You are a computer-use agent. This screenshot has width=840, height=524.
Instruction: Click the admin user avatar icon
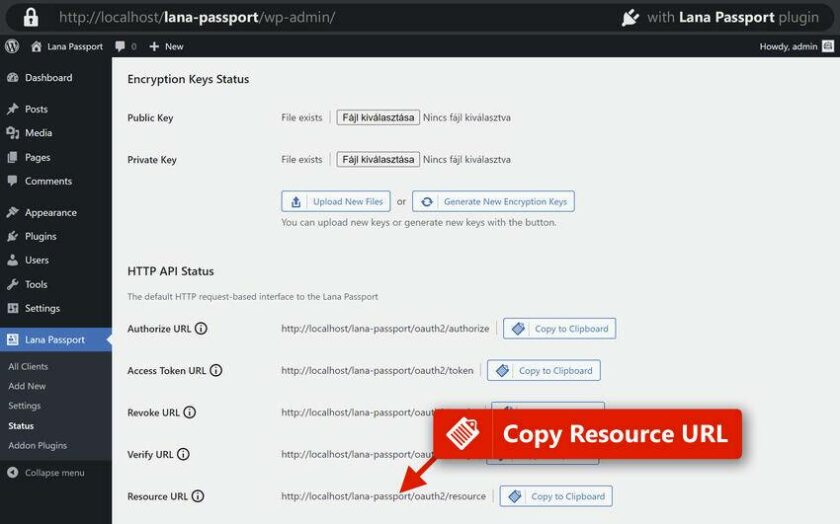pyautogui.click(x=827, y=46)
